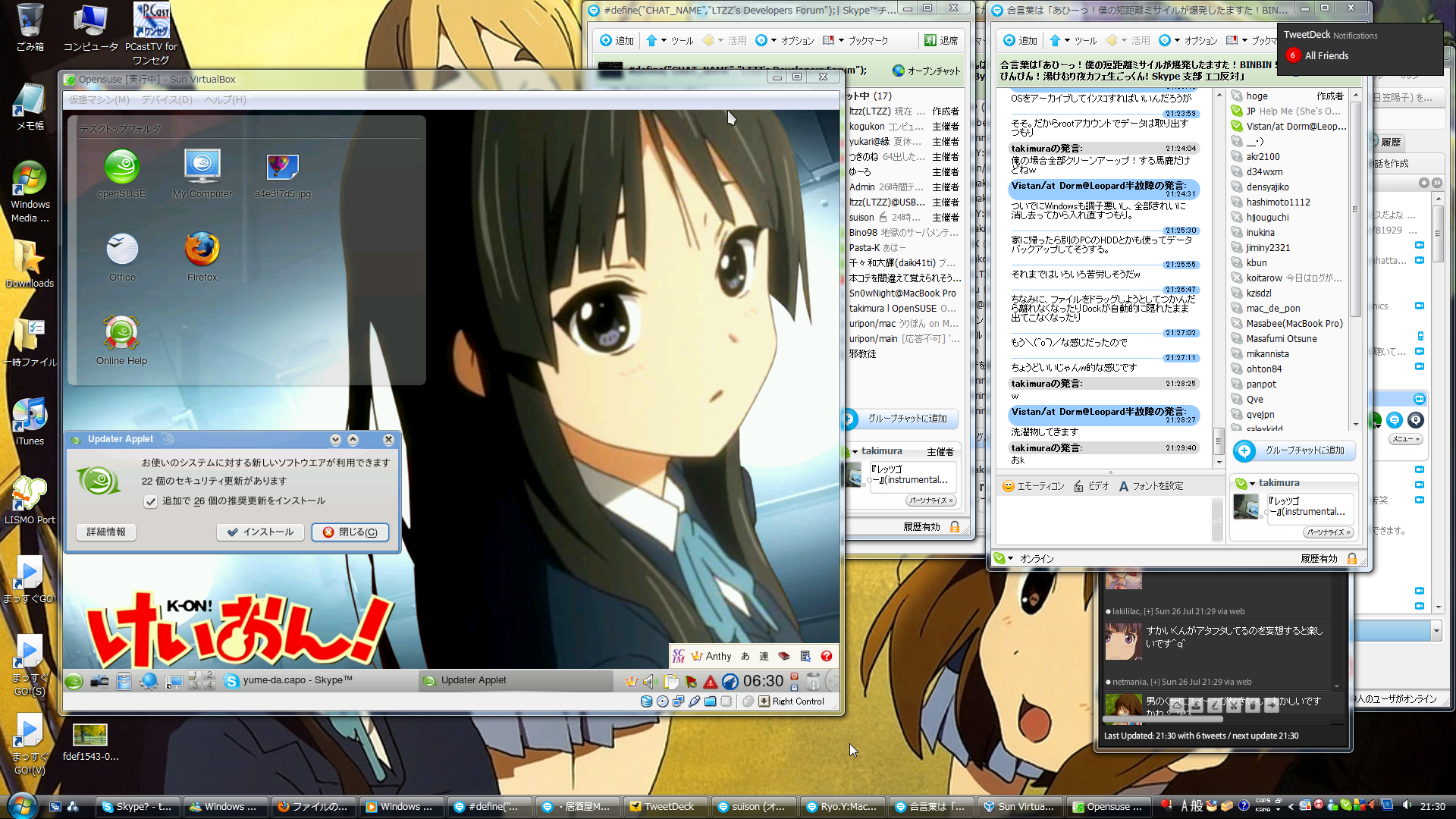1456x819 pixels.
Task: Click the VirtualBox hard disk status icon
Action: 646,701
